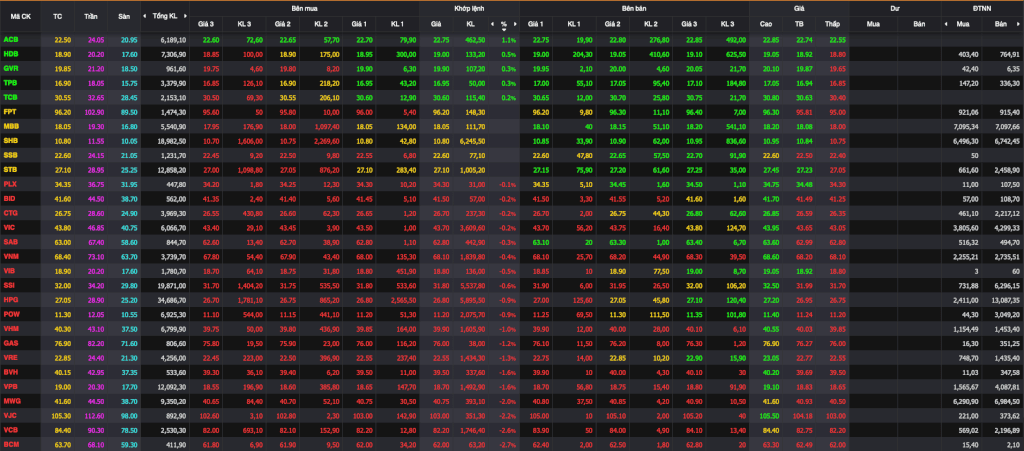Open the GAS stock symbol

coord(10,343)
